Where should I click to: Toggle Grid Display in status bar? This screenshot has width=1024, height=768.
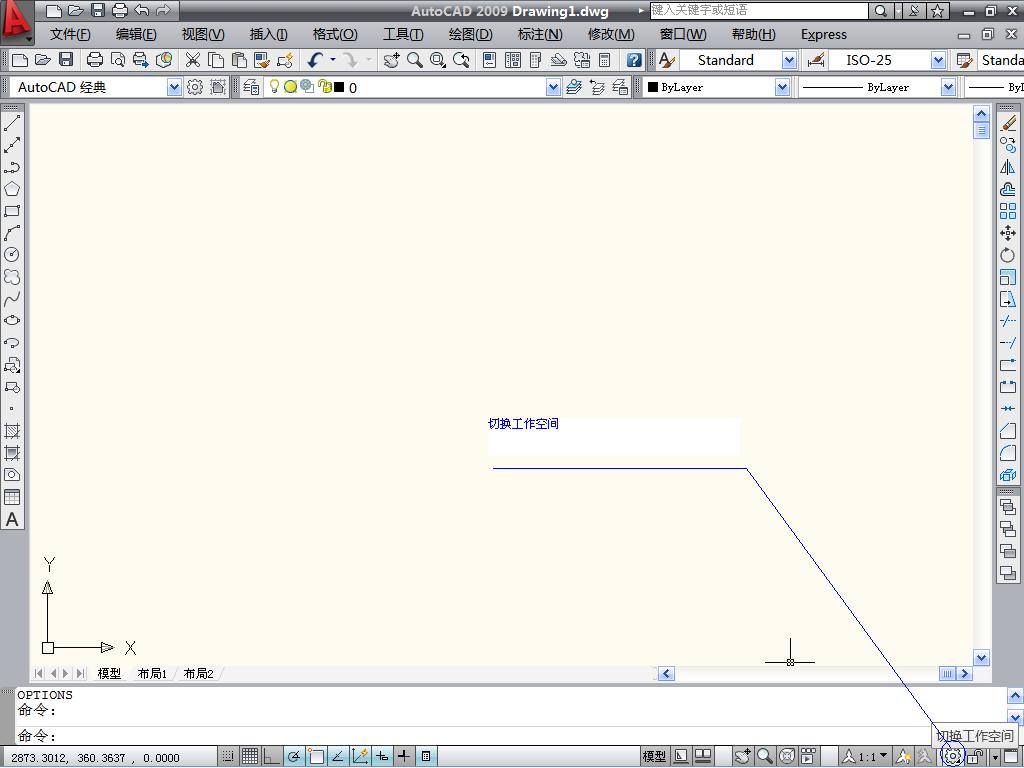pyautogui.click(x=250, y=756)
